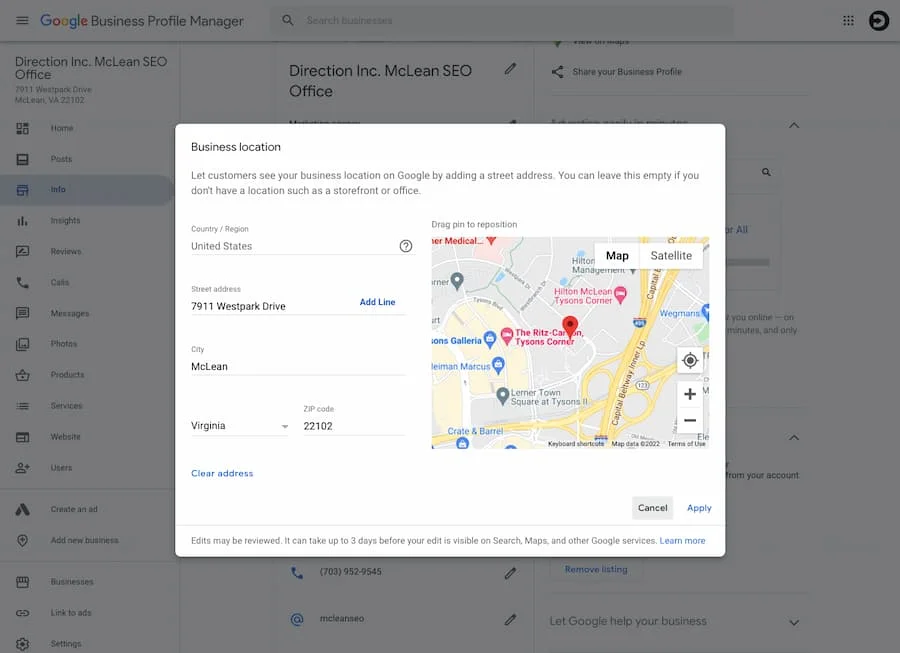The height and width of the screenshot is (653, 900).
Task: Open the Calls section
Action: [x=60, y=282]
